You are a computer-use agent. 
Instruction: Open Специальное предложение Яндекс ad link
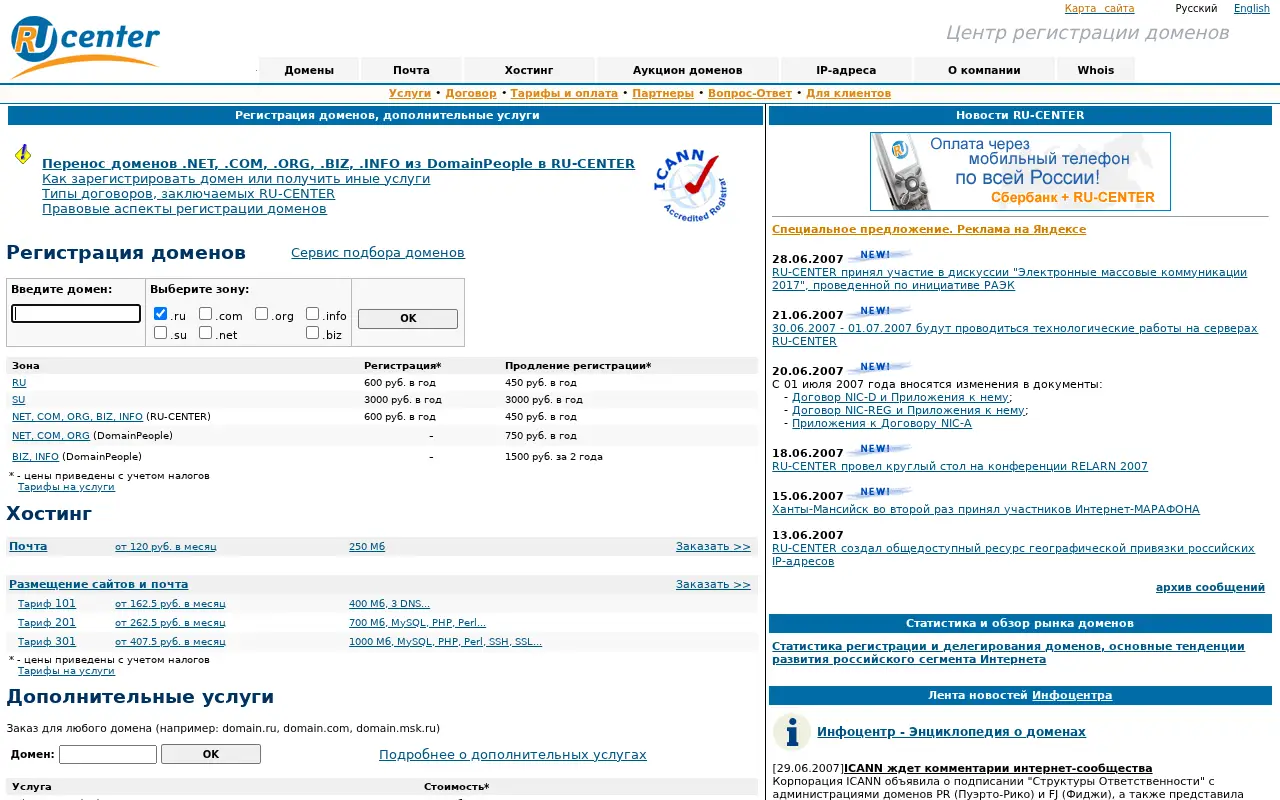point(929,230)
